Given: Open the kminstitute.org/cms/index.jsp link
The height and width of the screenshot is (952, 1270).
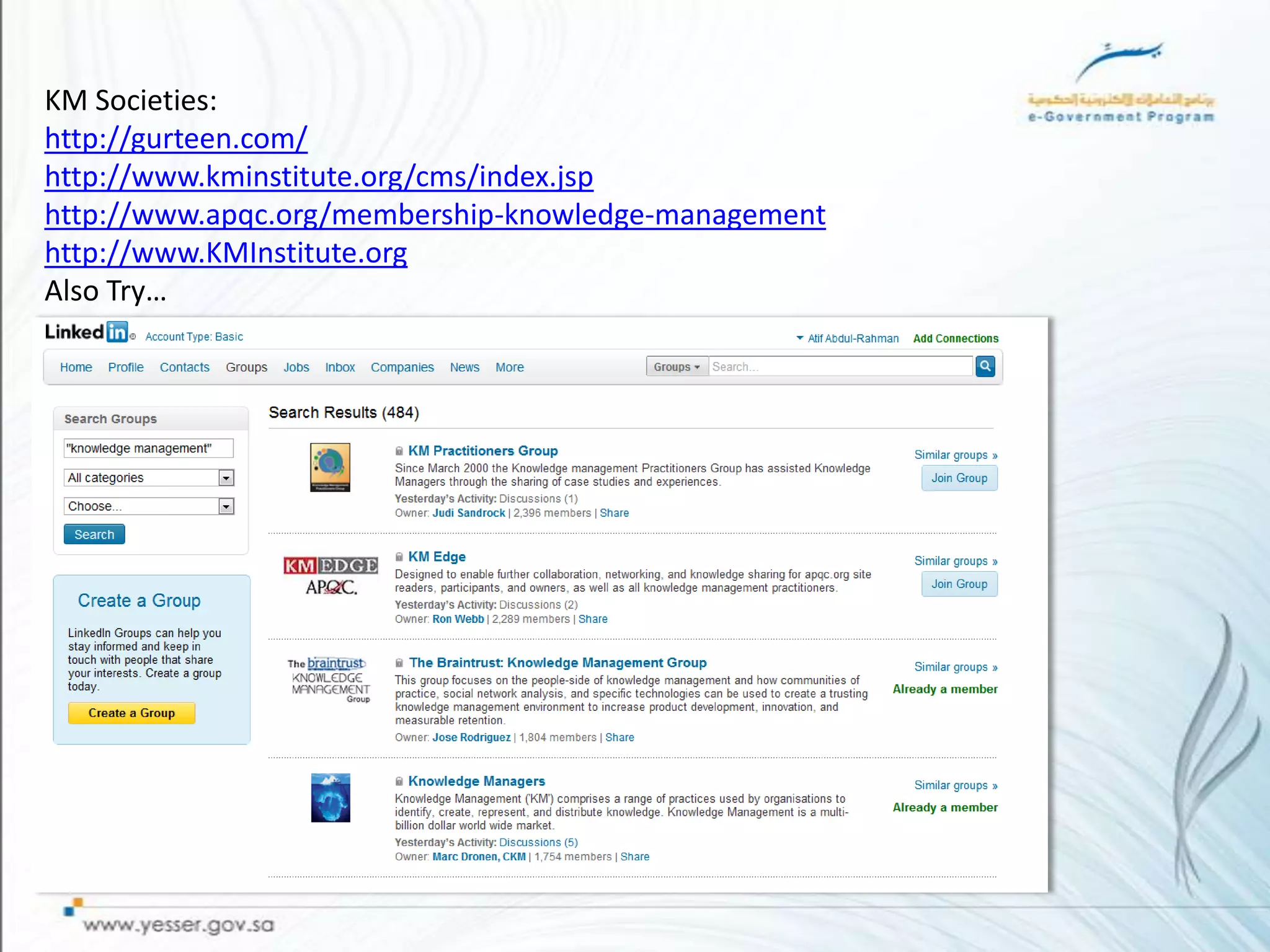Looking at the screenshot, I should pos(319,177).
